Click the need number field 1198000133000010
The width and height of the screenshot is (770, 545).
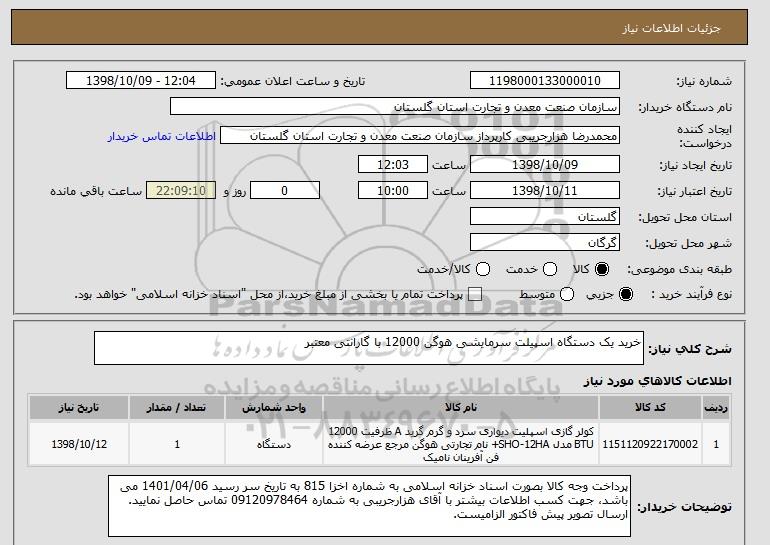[545, 81]
